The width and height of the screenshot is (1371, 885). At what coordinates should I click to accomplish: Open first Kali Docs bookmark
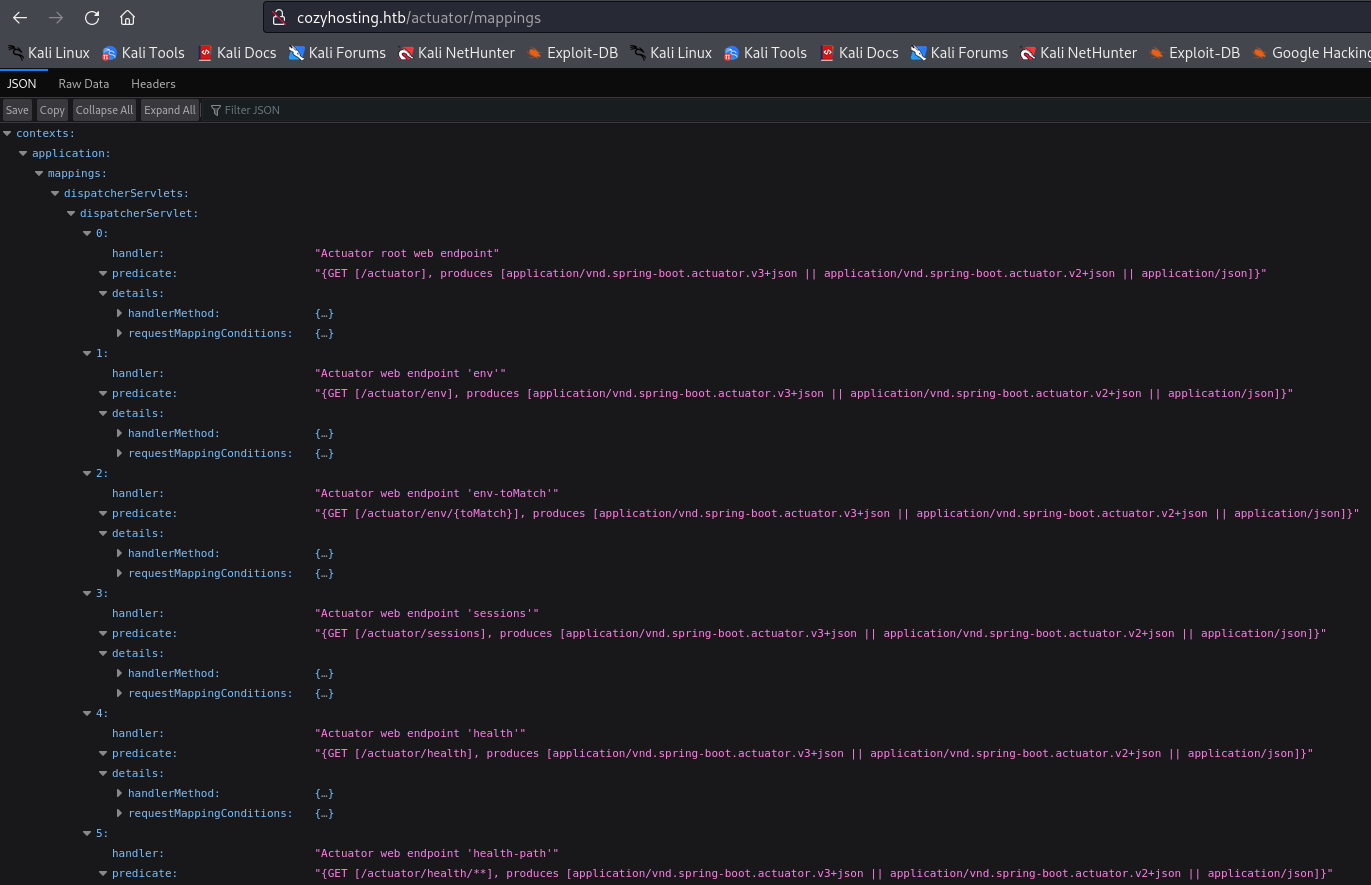tap(237, 53)
